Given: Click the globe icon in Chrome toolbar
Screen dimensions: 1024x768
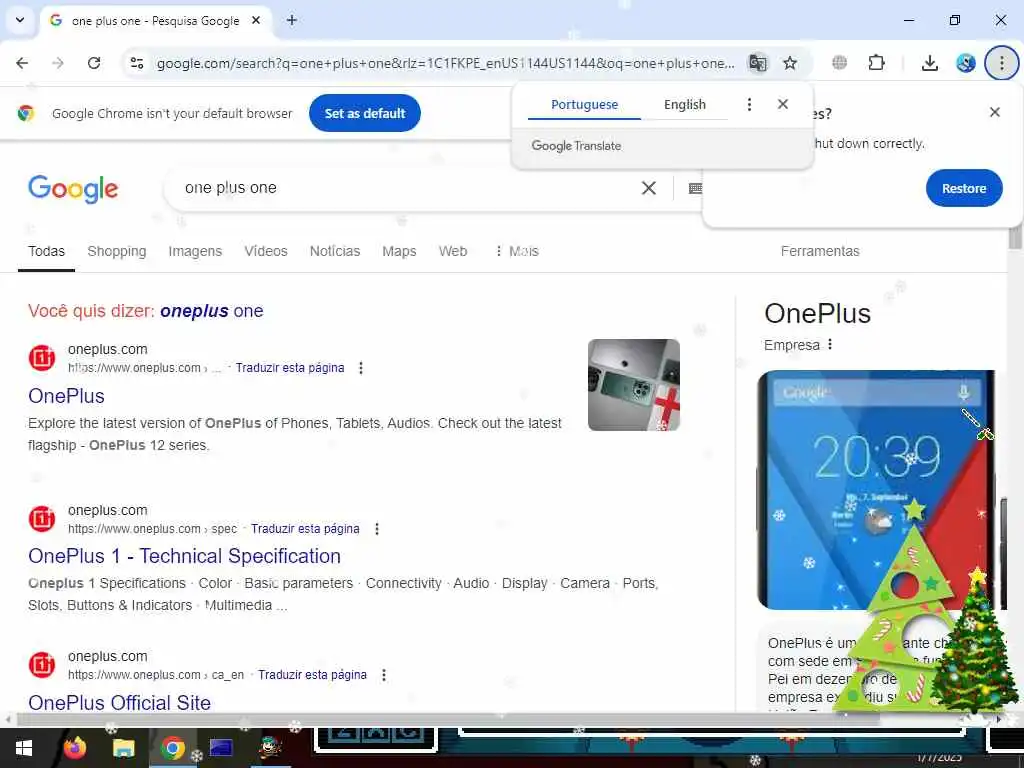Looking at the screenshot, I should click(840, 63).
